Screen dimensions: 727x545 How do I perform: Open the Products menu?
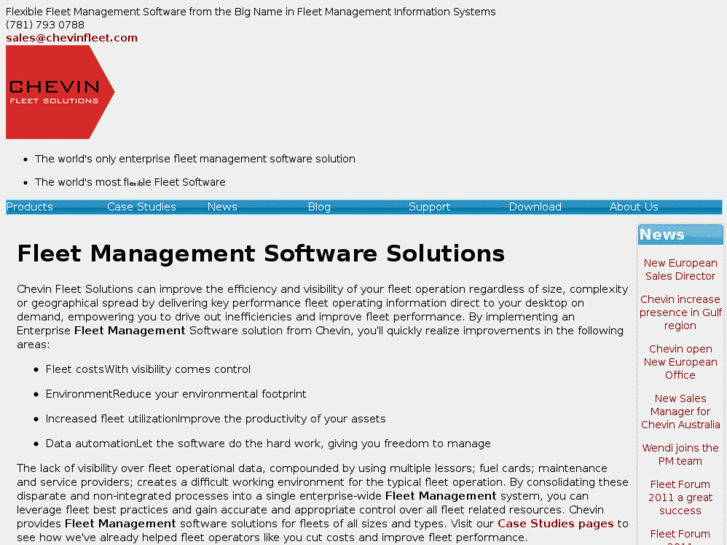pos(29,207)
